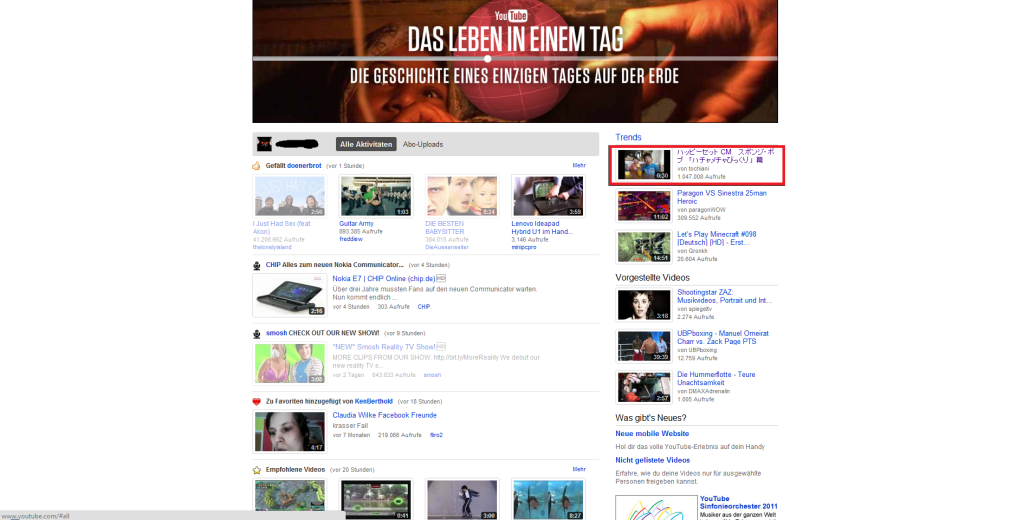Open Smosh Reality TV video thumbnail
Viewport: 1023px width, 520px height.
(x=290, y=363)
